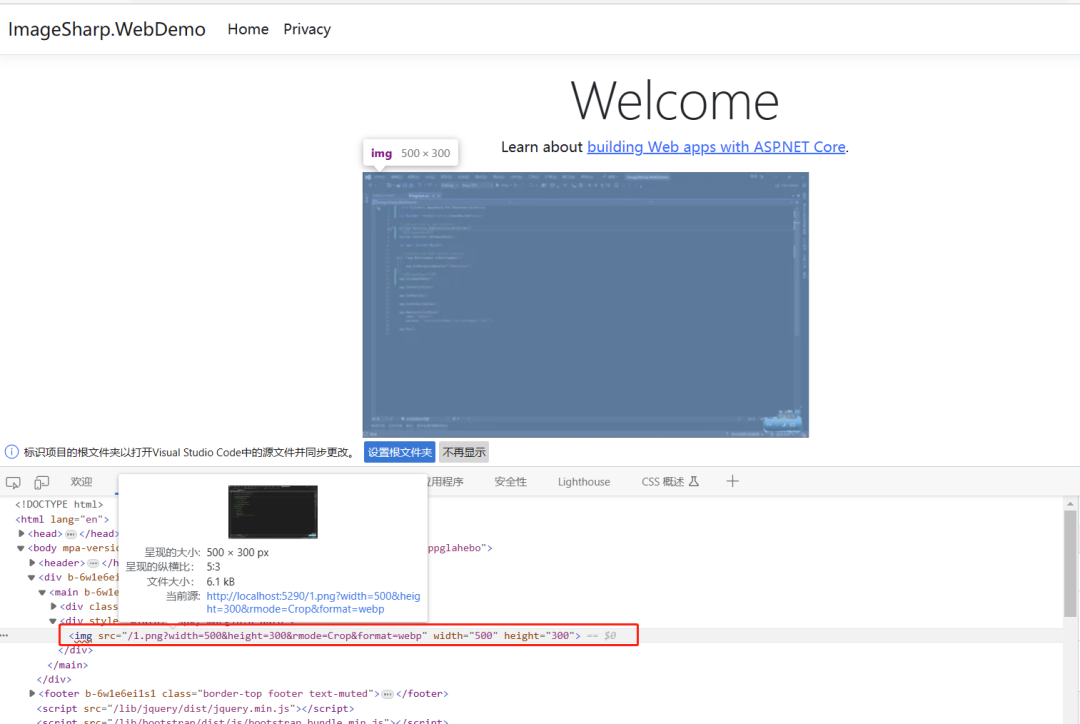
Task: Click the 设置根文件夹 button
Action: (399, 453)
